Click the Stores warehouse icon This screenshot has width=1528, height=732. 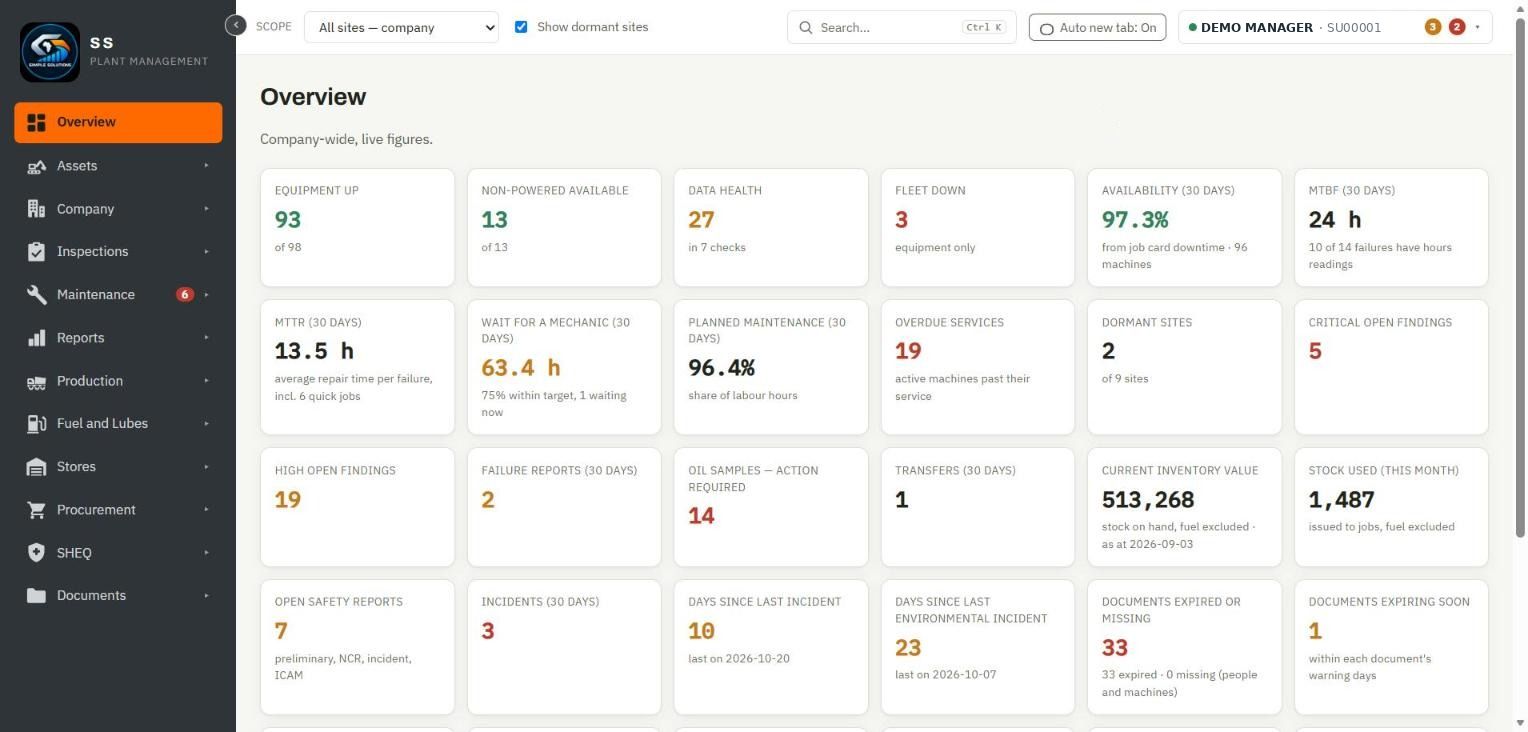pyautogui.click(x=37, y=467)
